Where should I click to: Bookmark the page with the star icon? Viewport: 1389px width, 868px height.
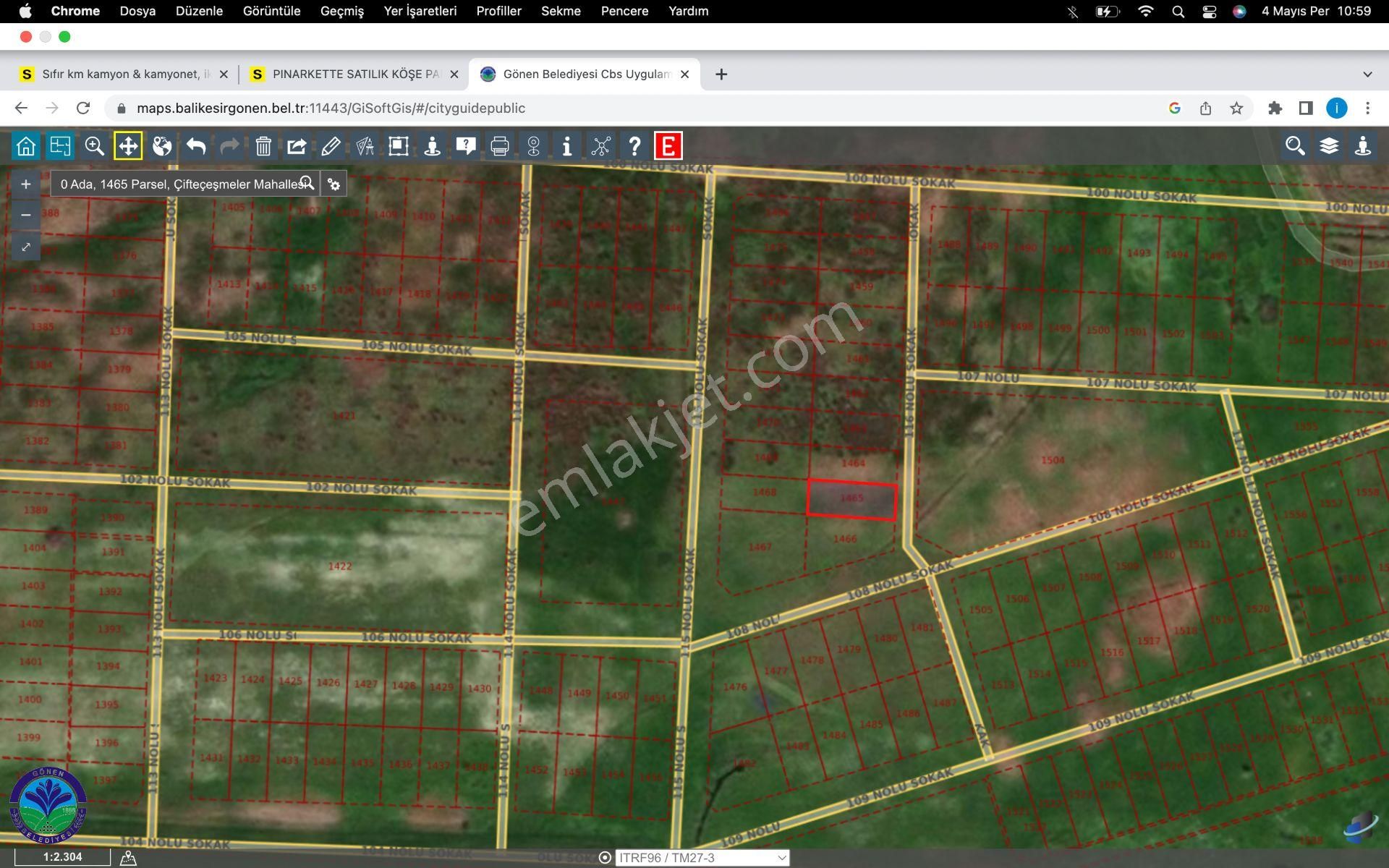point(1236,108)
